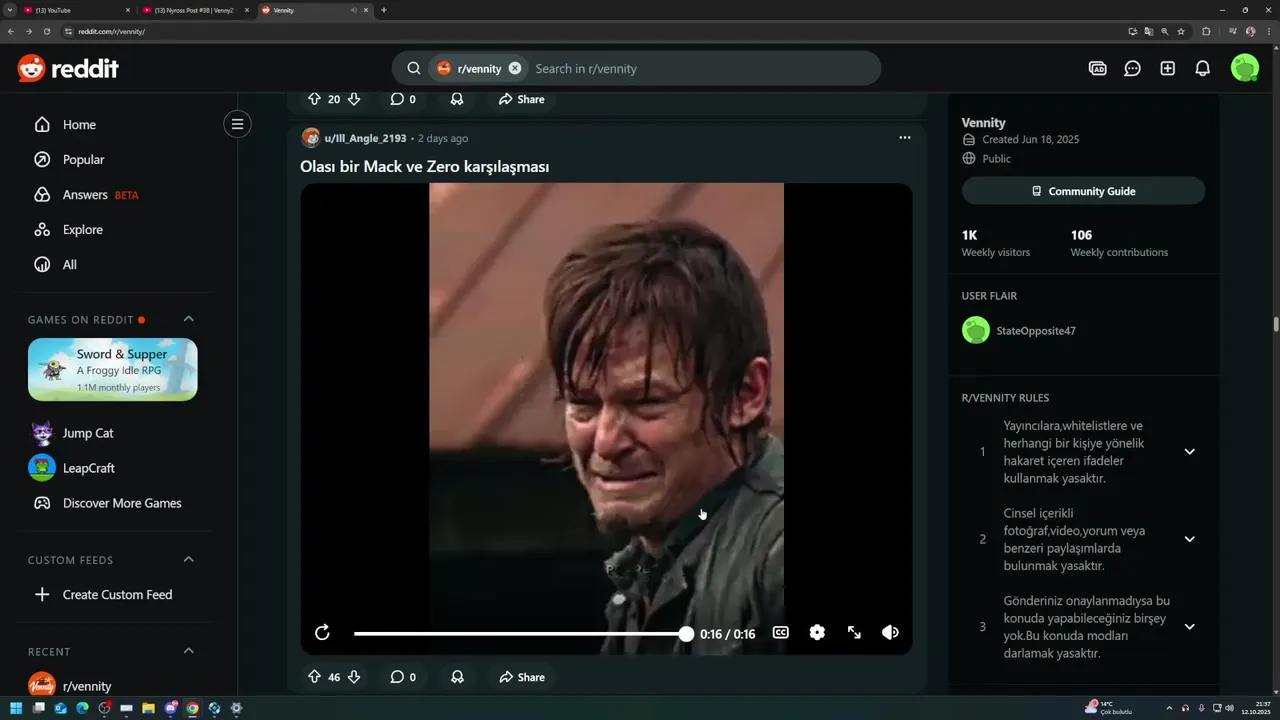The height and width of the screenshot is (720, 1280).
Task: Enter fullscreen on the video
Action: click(x=854, y=632)
